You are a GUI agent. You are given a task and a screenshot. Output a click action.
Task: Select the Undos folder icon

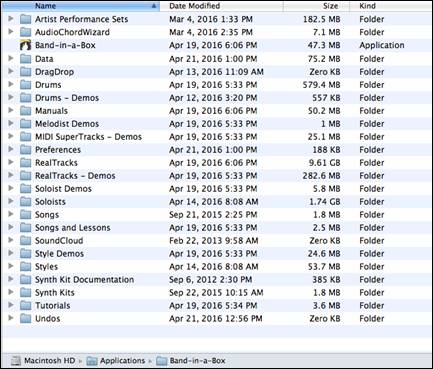[x=25, y=319]
